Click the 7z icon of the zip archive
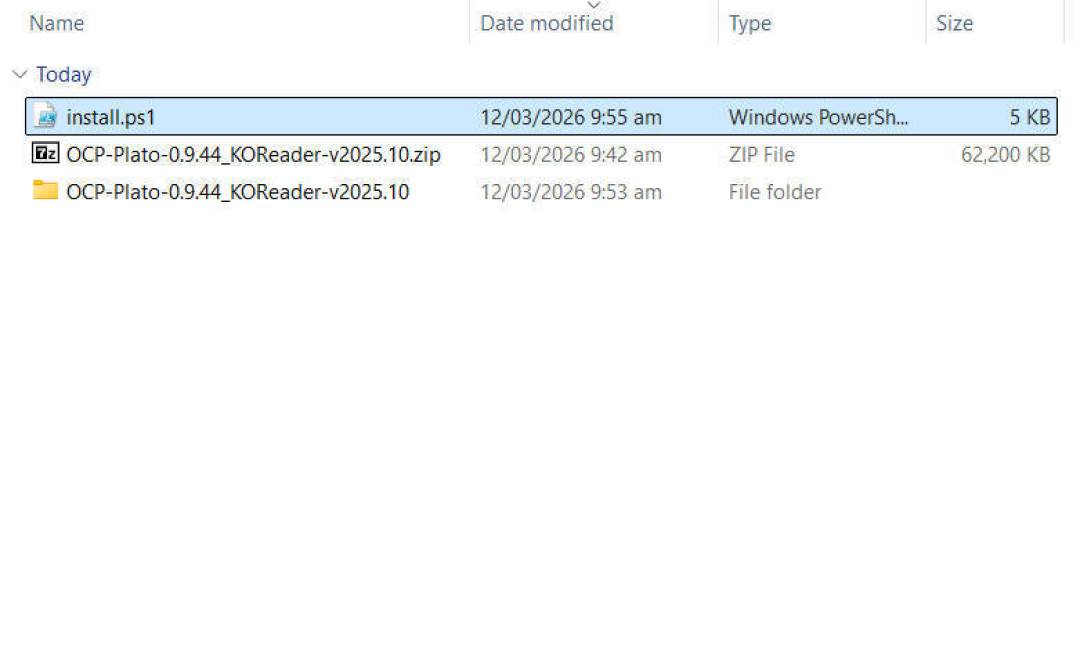This screenshot has height=653, width=1080. coord(45,153)
